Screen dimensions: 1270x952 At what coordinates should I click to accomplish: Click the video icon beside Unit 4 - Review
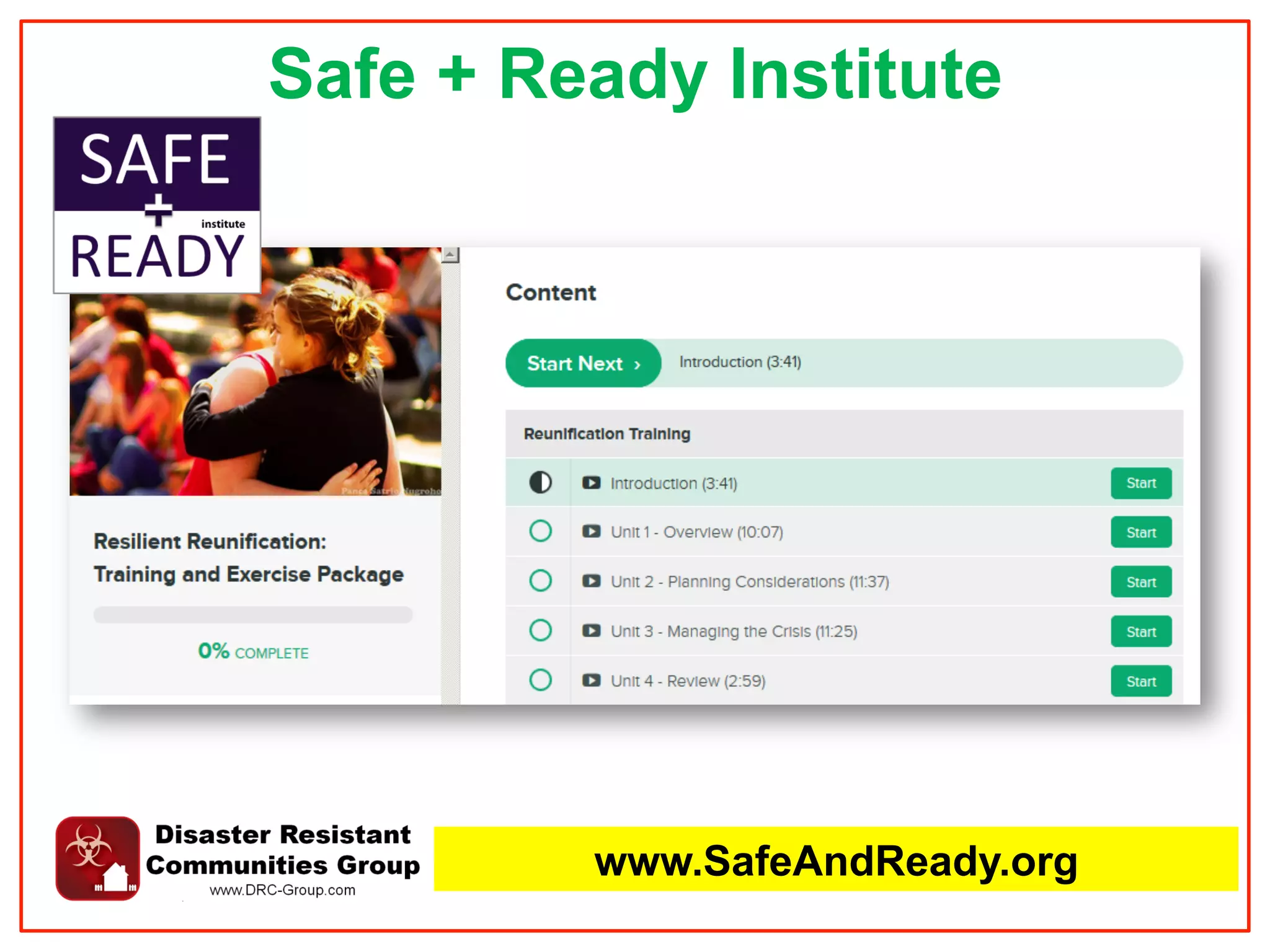pyautogui.click(x=591, y=681)
